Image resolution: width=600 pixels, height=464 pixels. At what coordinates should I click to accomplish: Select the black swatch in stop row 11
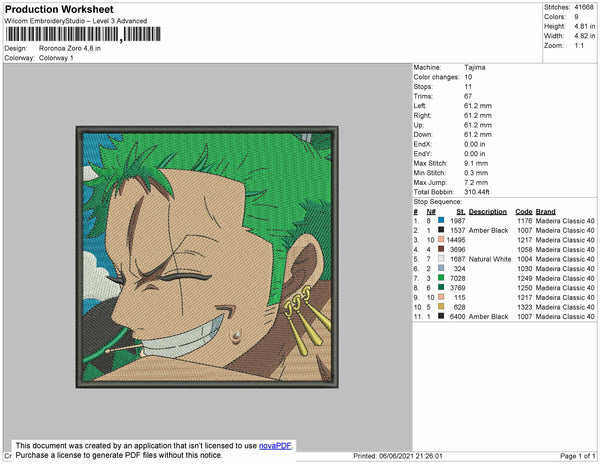pyautogui.click(x=441, y=316)
